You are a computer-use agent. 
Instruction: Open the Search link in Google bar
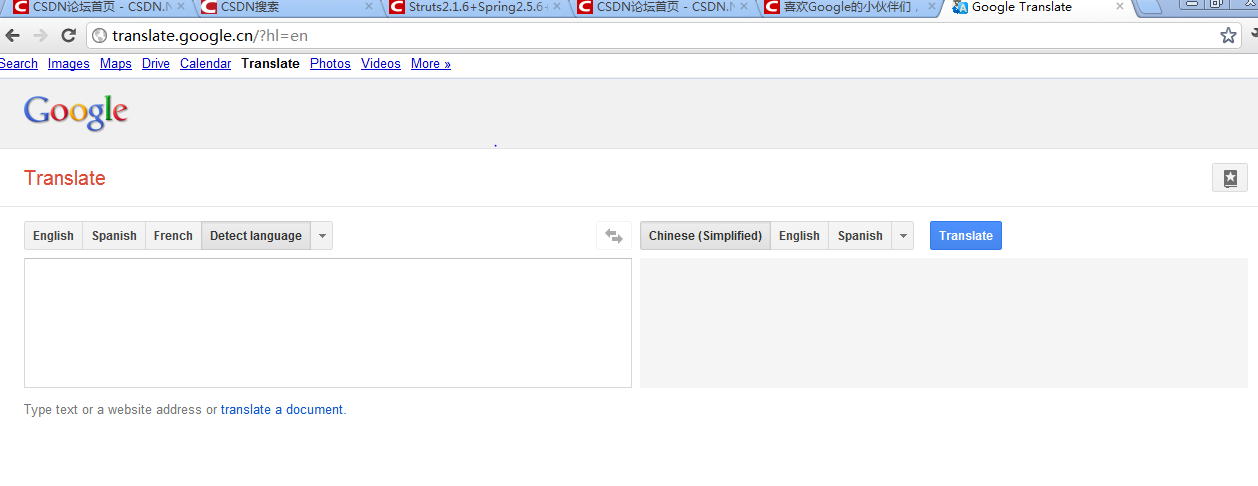point(19,64)
